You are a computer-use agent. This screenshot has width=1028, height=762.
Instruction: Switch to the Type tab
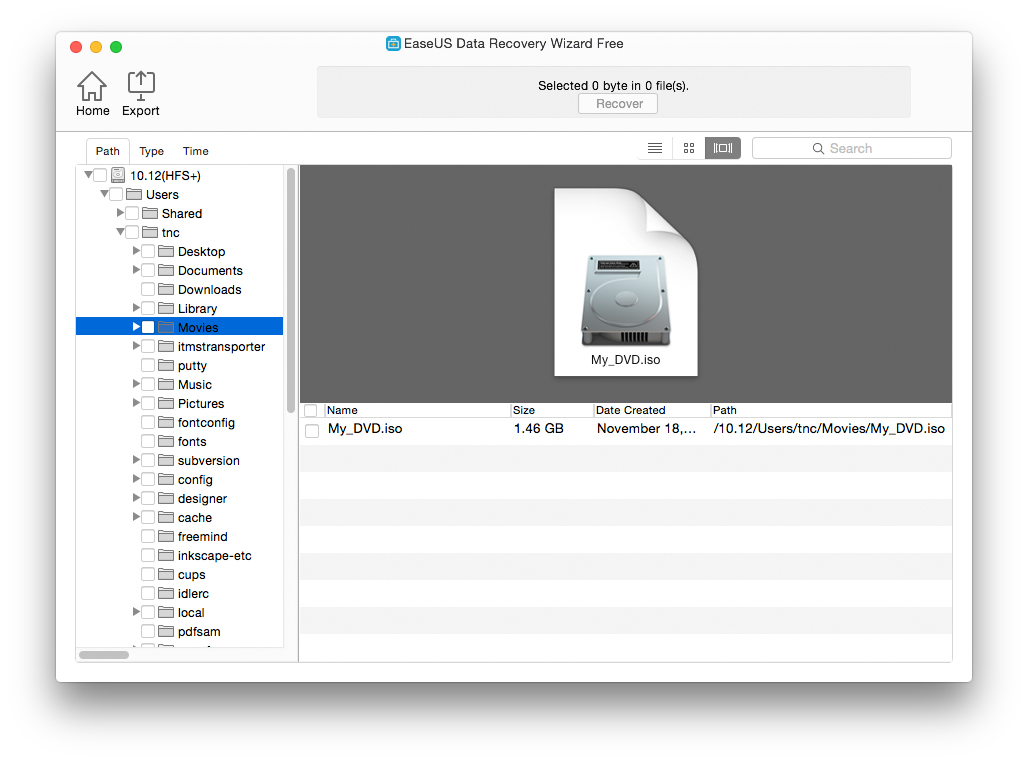151,151
